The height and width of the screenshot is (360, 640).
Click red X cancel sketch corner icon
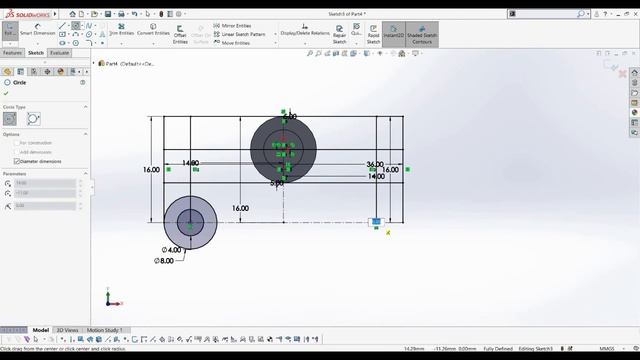click(622, 74)
